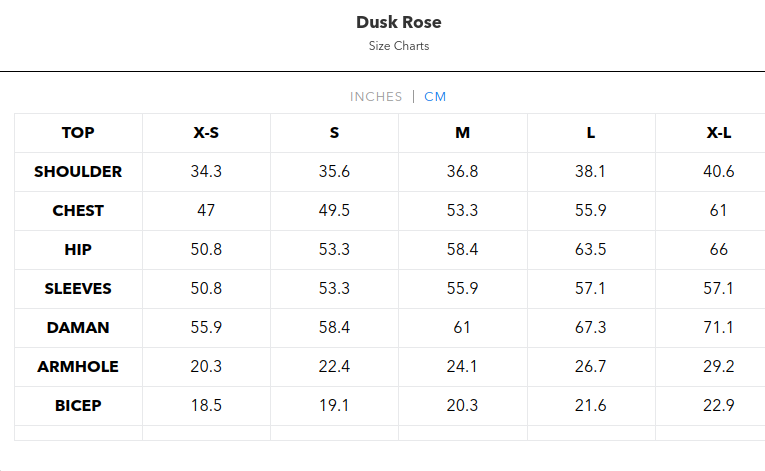Screen dimensions: 765x471
Task: Select the M size column header
Action: tap(462, 133)
